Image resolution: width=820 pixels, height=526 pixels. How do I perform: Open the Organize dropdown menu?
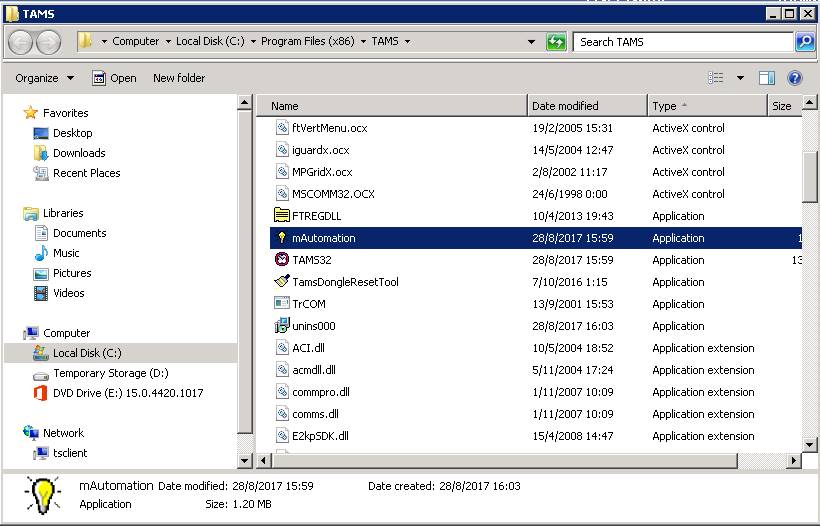(x=44, y=78)
